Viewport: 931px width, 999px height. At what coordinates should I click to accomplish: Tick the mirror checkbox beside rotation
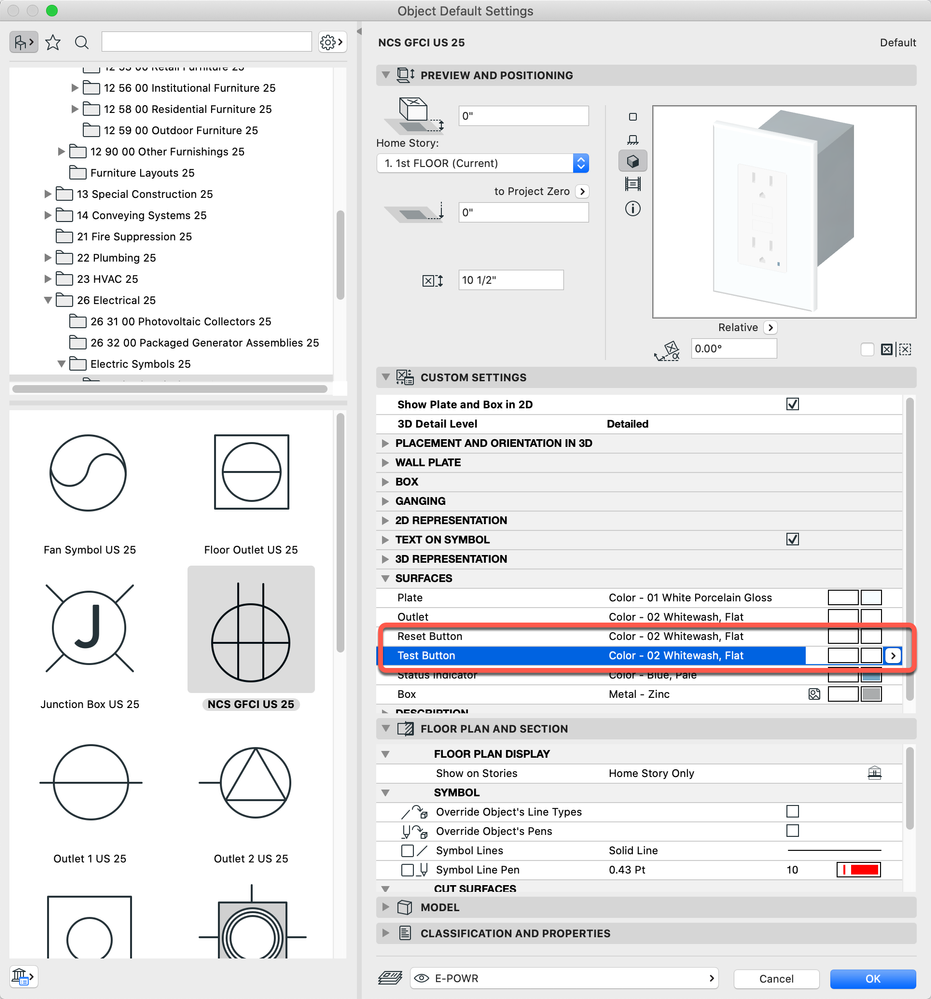point(867,349)
